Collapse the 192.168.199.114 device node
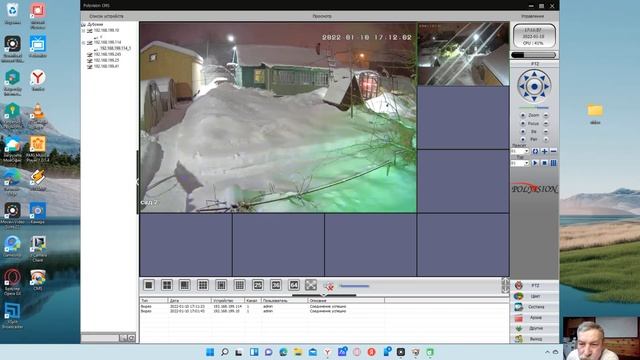 pos(84,42)
